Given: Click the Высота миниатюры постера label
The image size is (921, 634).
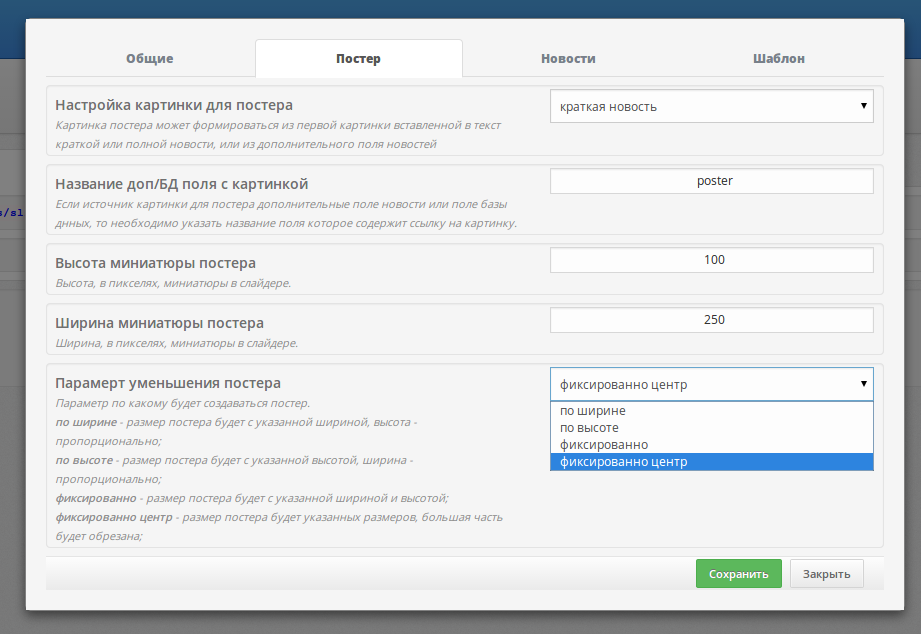Looking at the screenshot, I should tap(155, 263).
